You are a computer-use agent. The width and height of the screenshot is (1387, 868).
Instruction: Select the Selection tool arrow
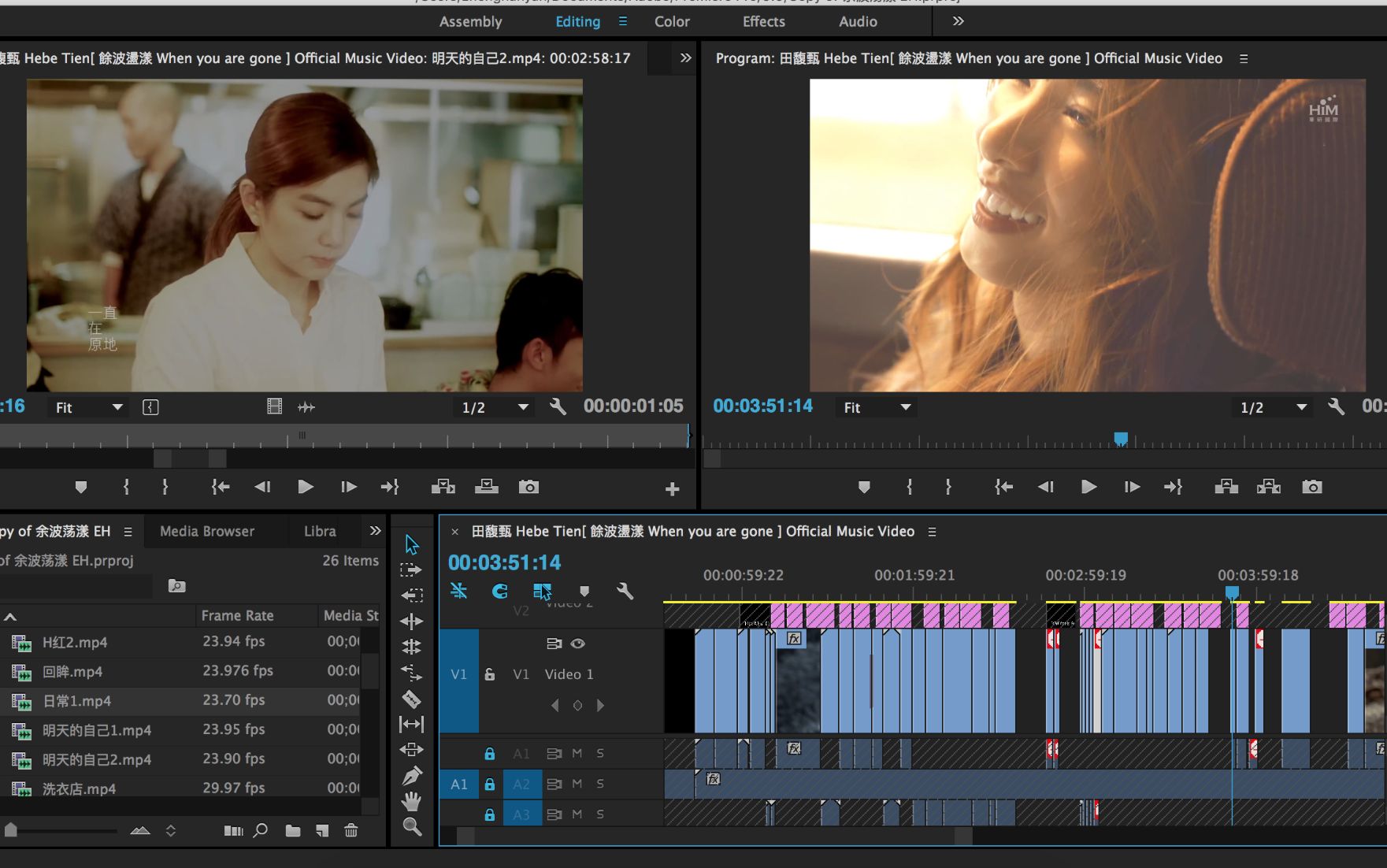412,544
